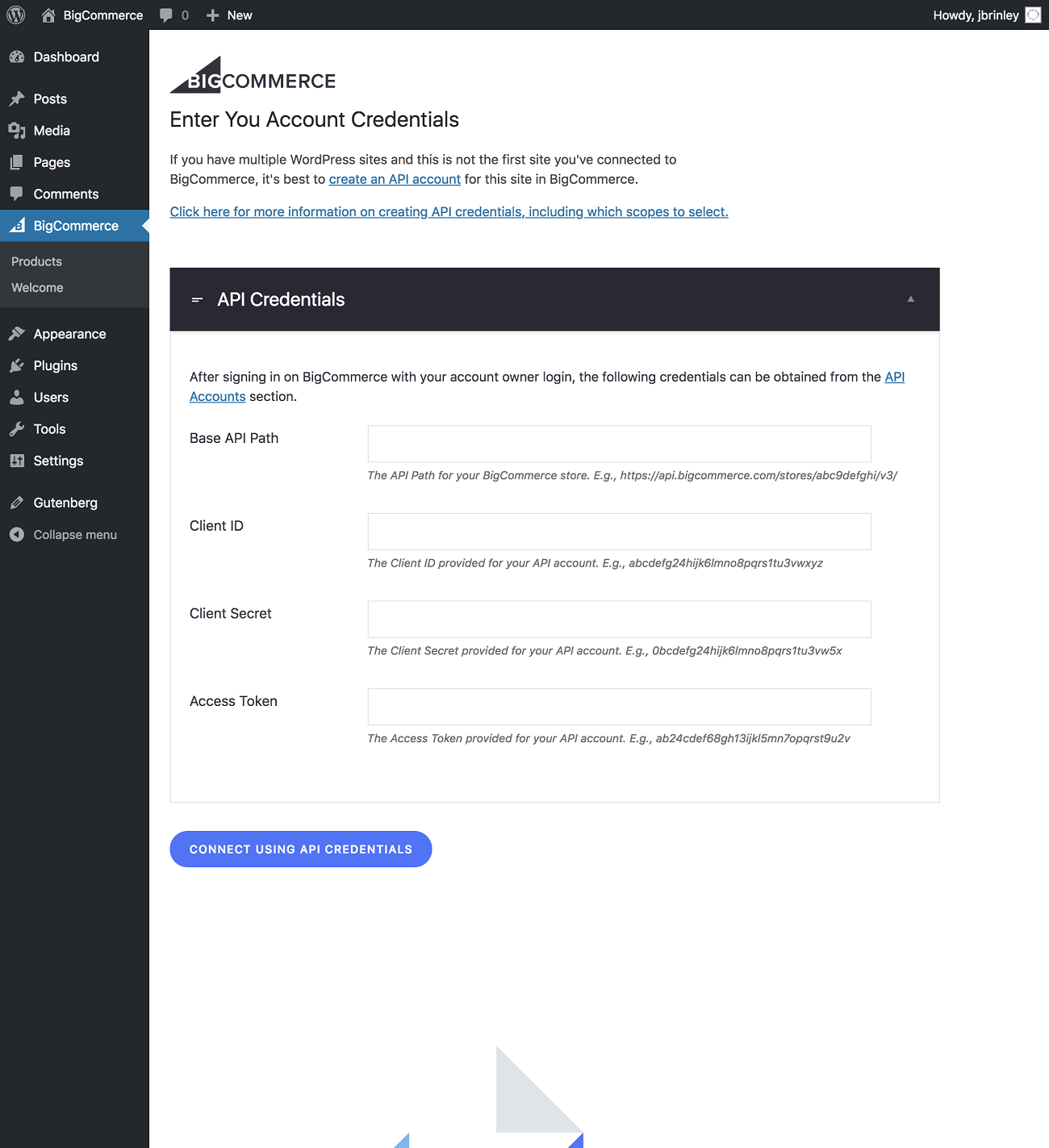Click the Collapse menu arrow icon

tap(17, 535)
